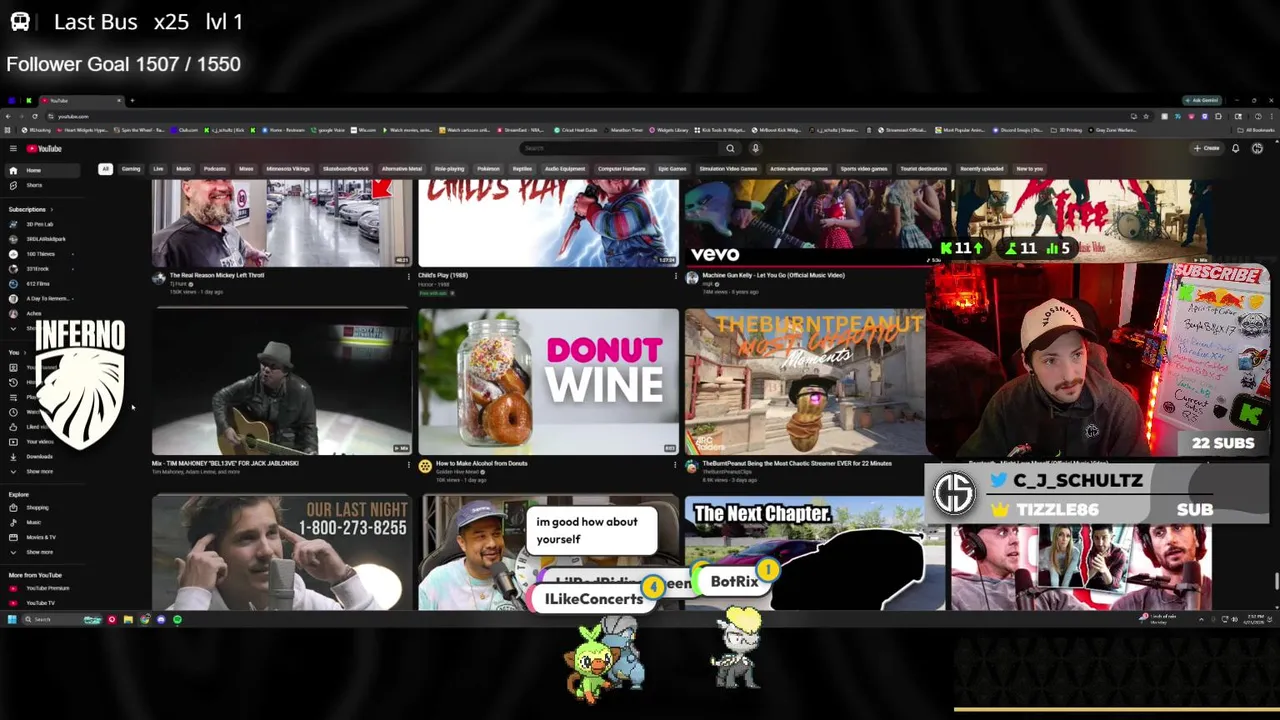Expand the Subscriptions section chevron
This screenshot has height=720, width=1280.
52,209
